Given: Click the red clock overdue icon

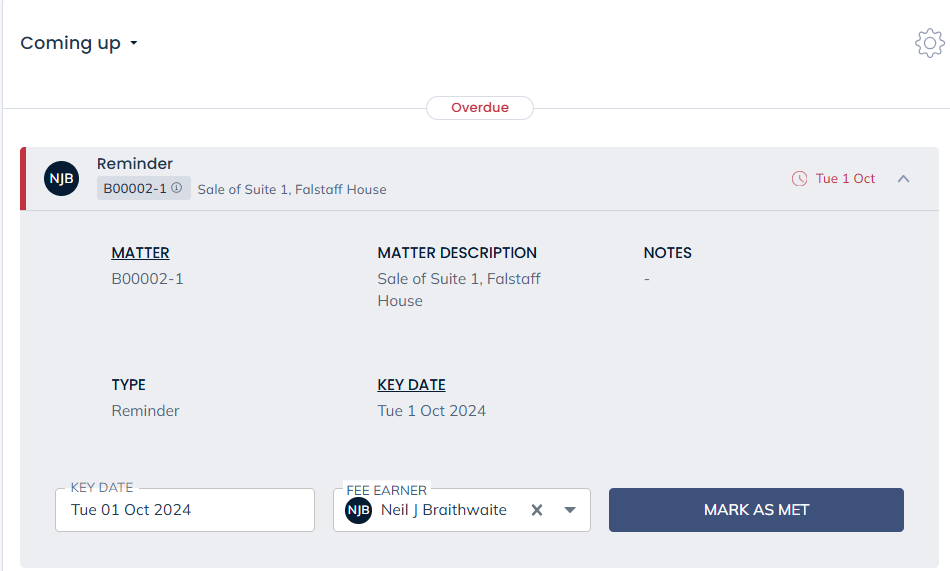Looking at the screenshot, I should click(x=799, y=179).
